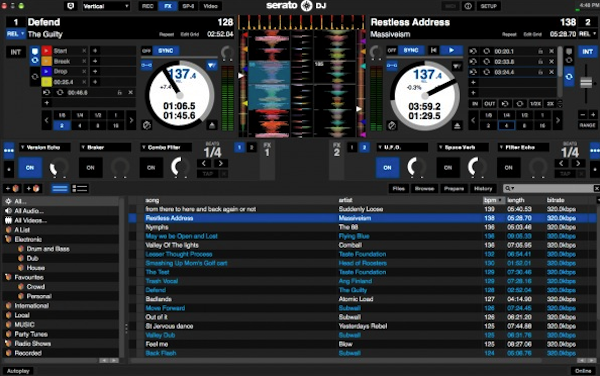The image size is (600, 376).
Task: Click the RANGE button on deck 2
Action: 587,125
